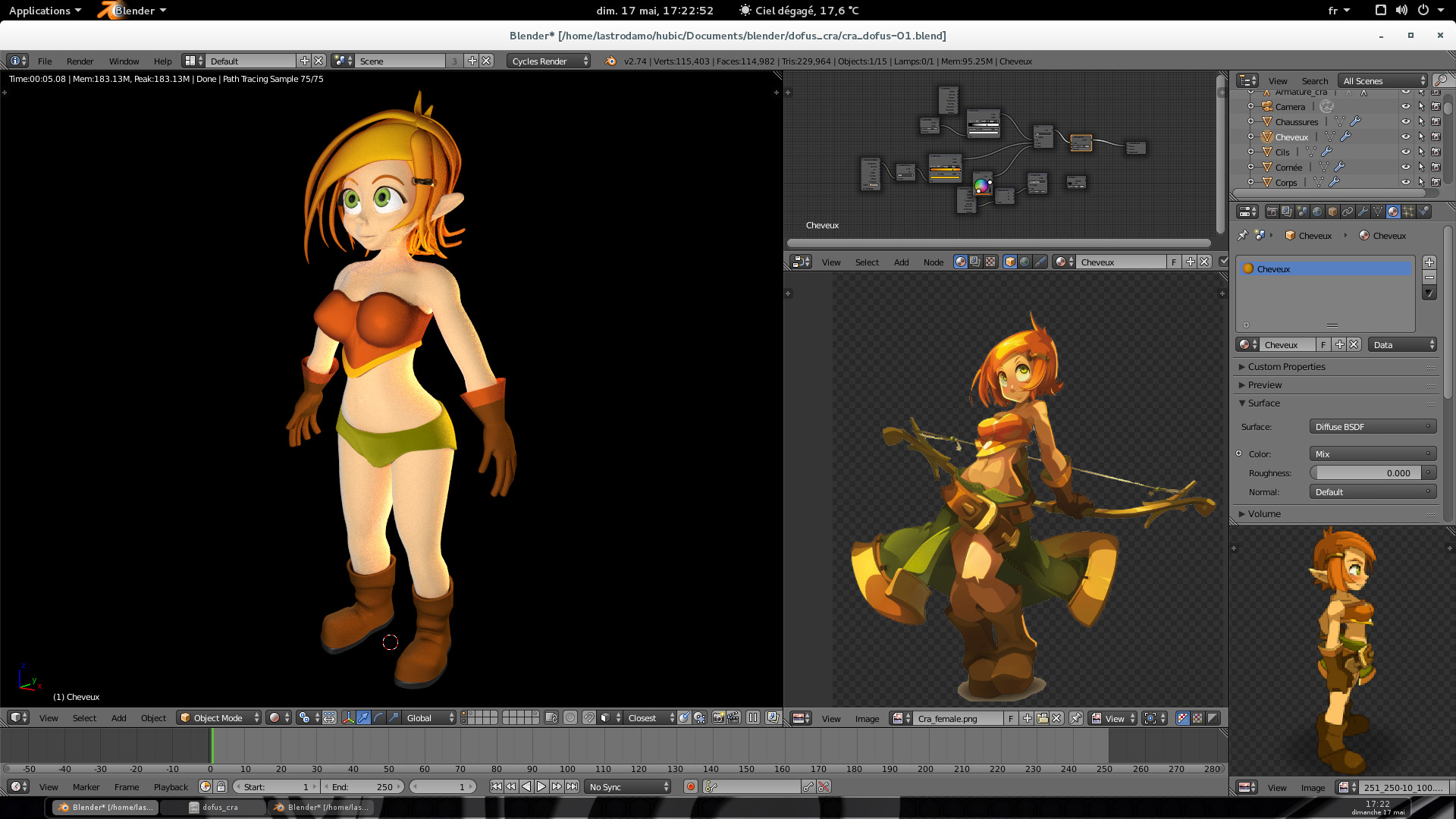This screenshot has width=1456, height=819.
Task: Click the Mix color input button
Action: (1373, 454)
